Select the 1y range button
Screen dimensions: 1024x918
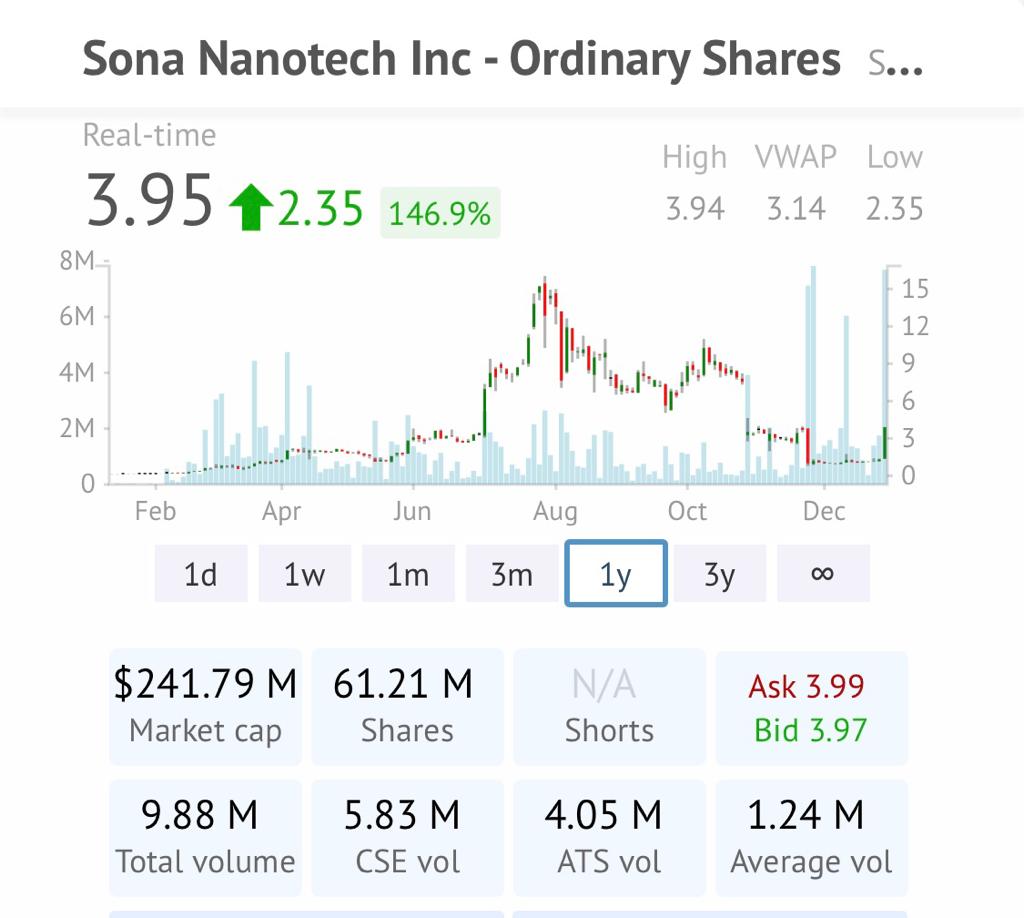coord(616,574)
